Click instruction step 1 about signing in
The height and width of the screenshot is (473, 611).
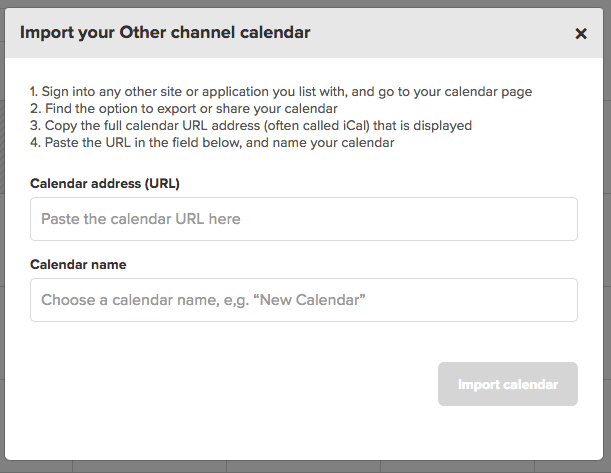click(281, 92)
